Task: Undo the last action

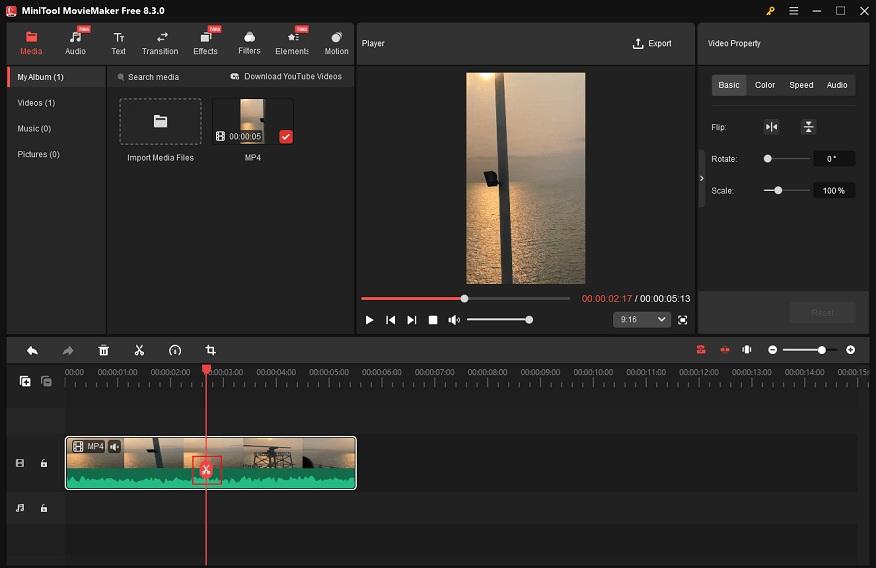Action: (x=32, y=350)
